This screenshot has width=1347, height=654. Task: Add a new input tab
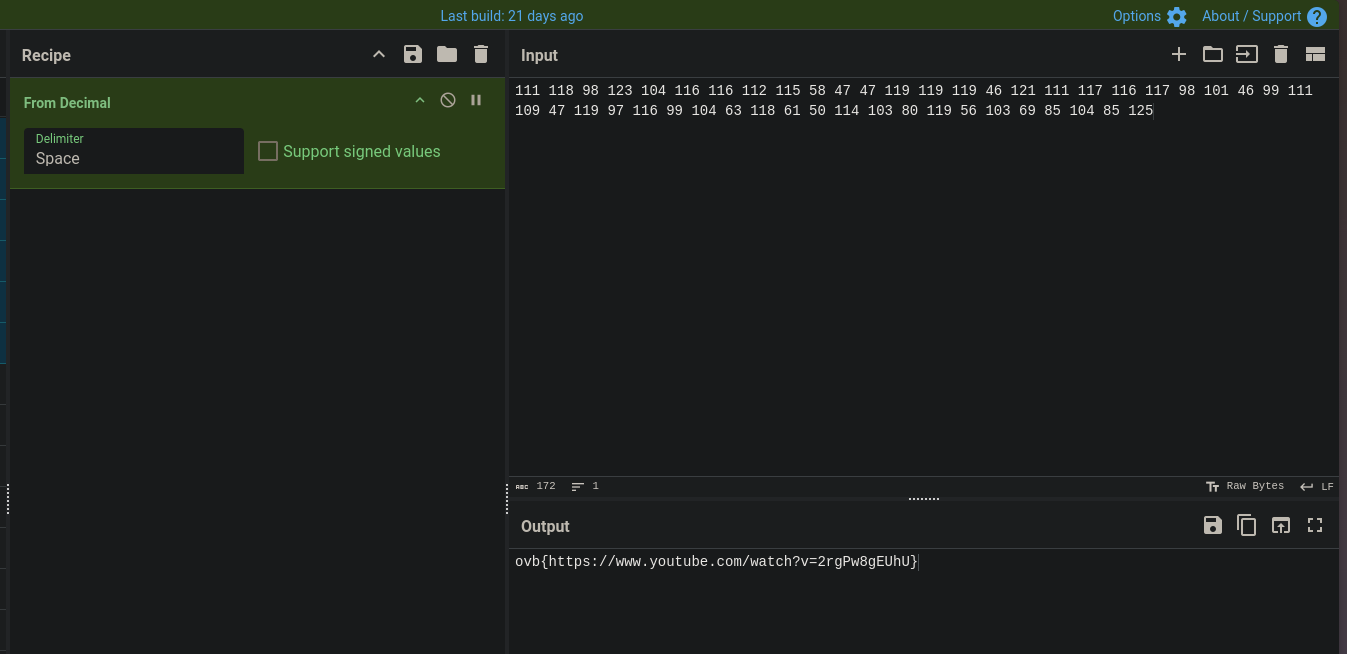pyautogui.click(x=1179, y=55)
